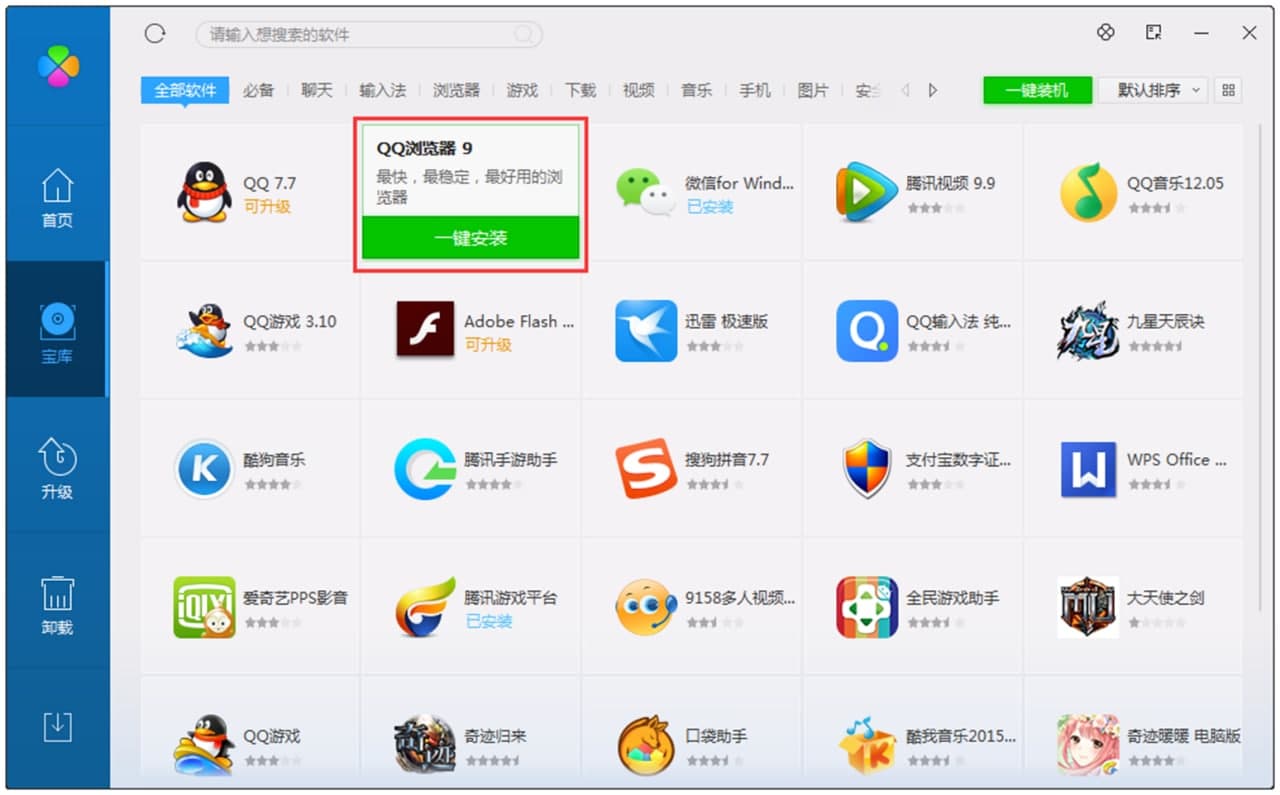
Task: Click the 酷狗音乐 K icon
Action: (204, 469)
